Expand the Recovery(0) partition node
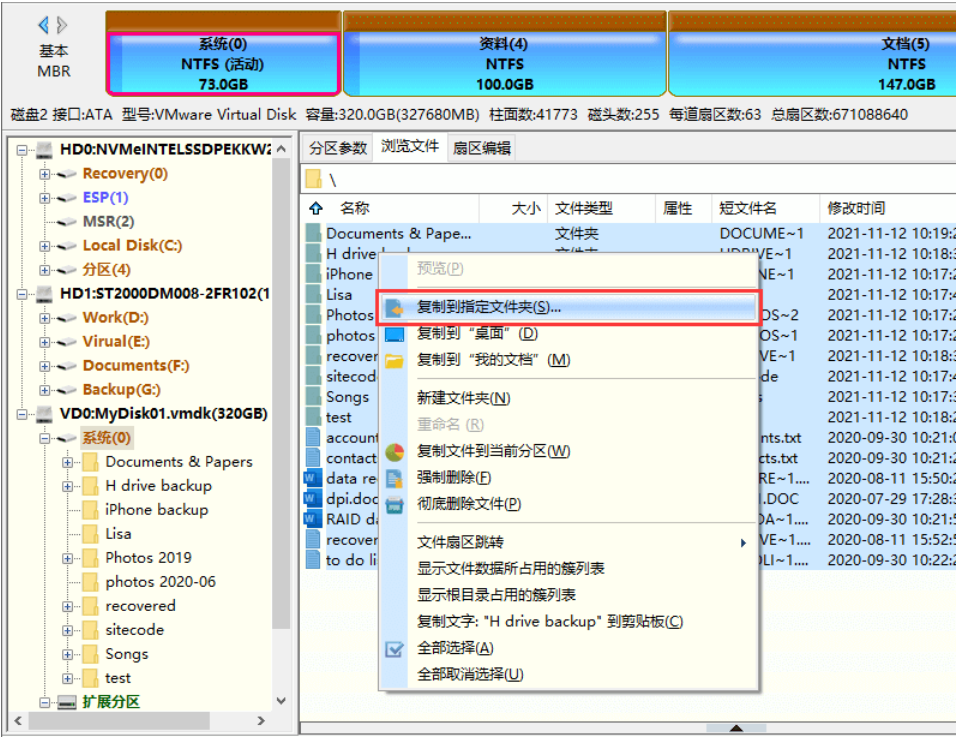 coord(45,174)
